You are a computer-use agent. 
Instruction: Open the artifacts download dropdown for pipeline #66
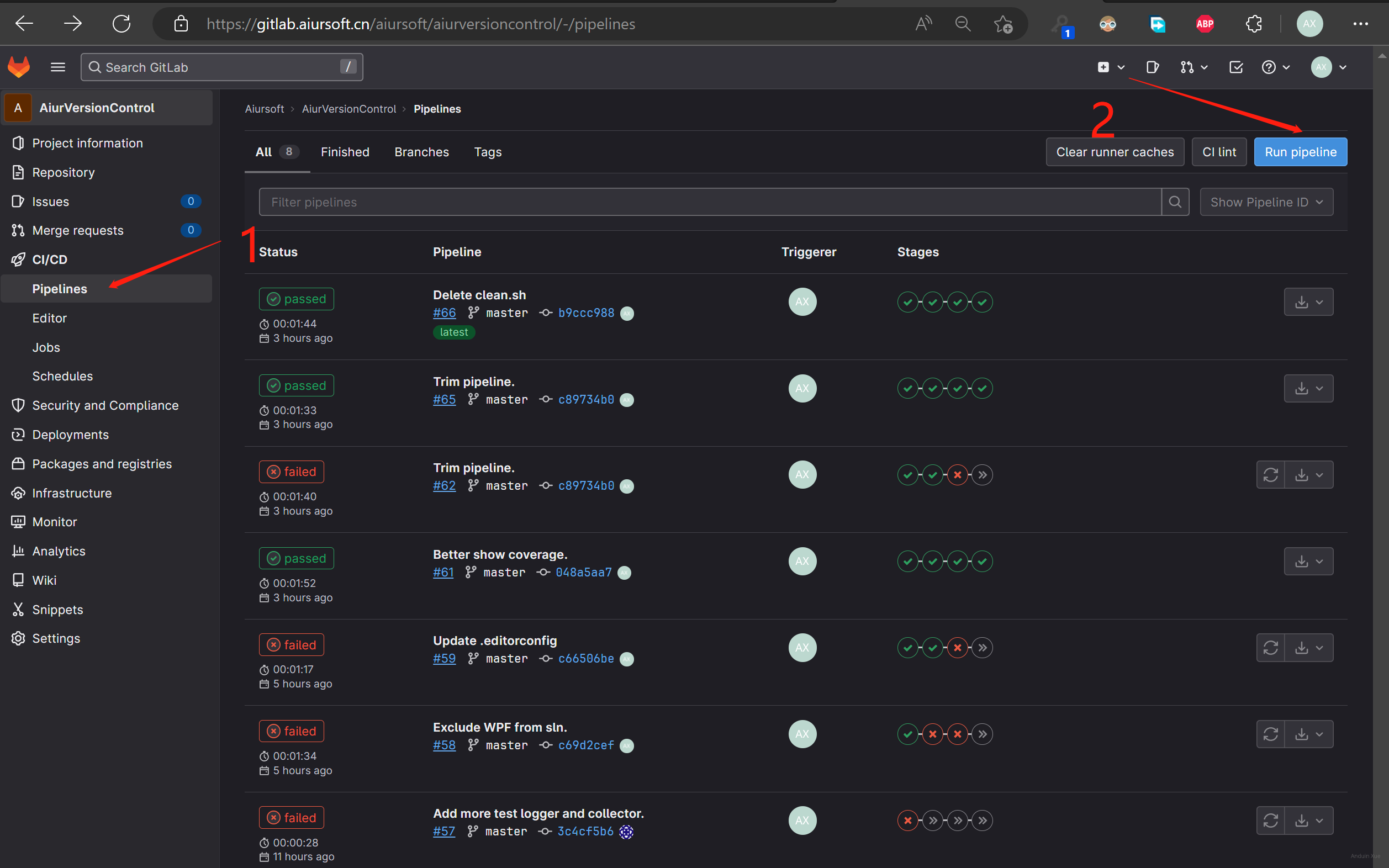[1308, 302]
